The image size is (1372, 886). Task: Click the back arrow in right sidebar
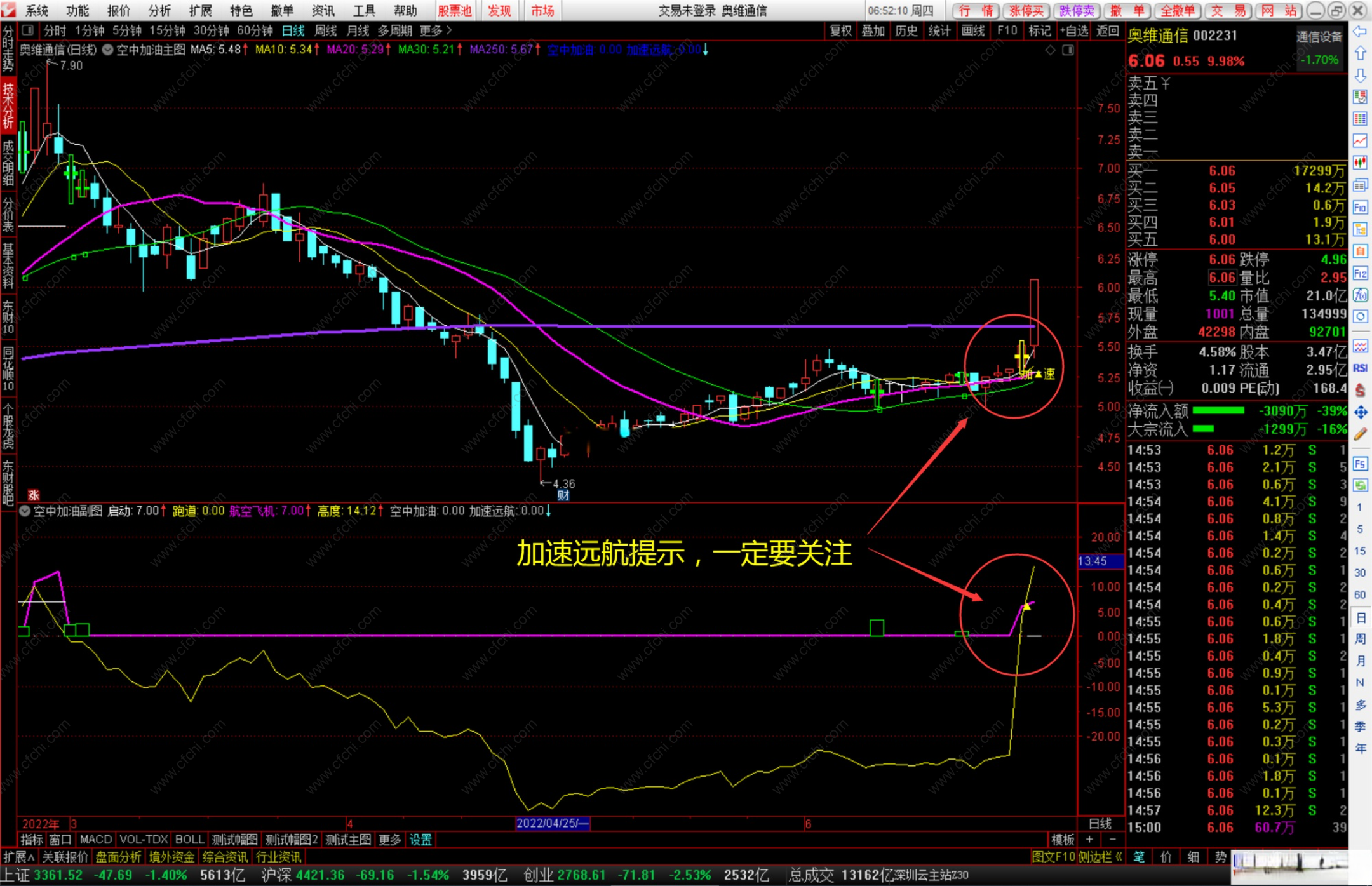pos(1360,32)
